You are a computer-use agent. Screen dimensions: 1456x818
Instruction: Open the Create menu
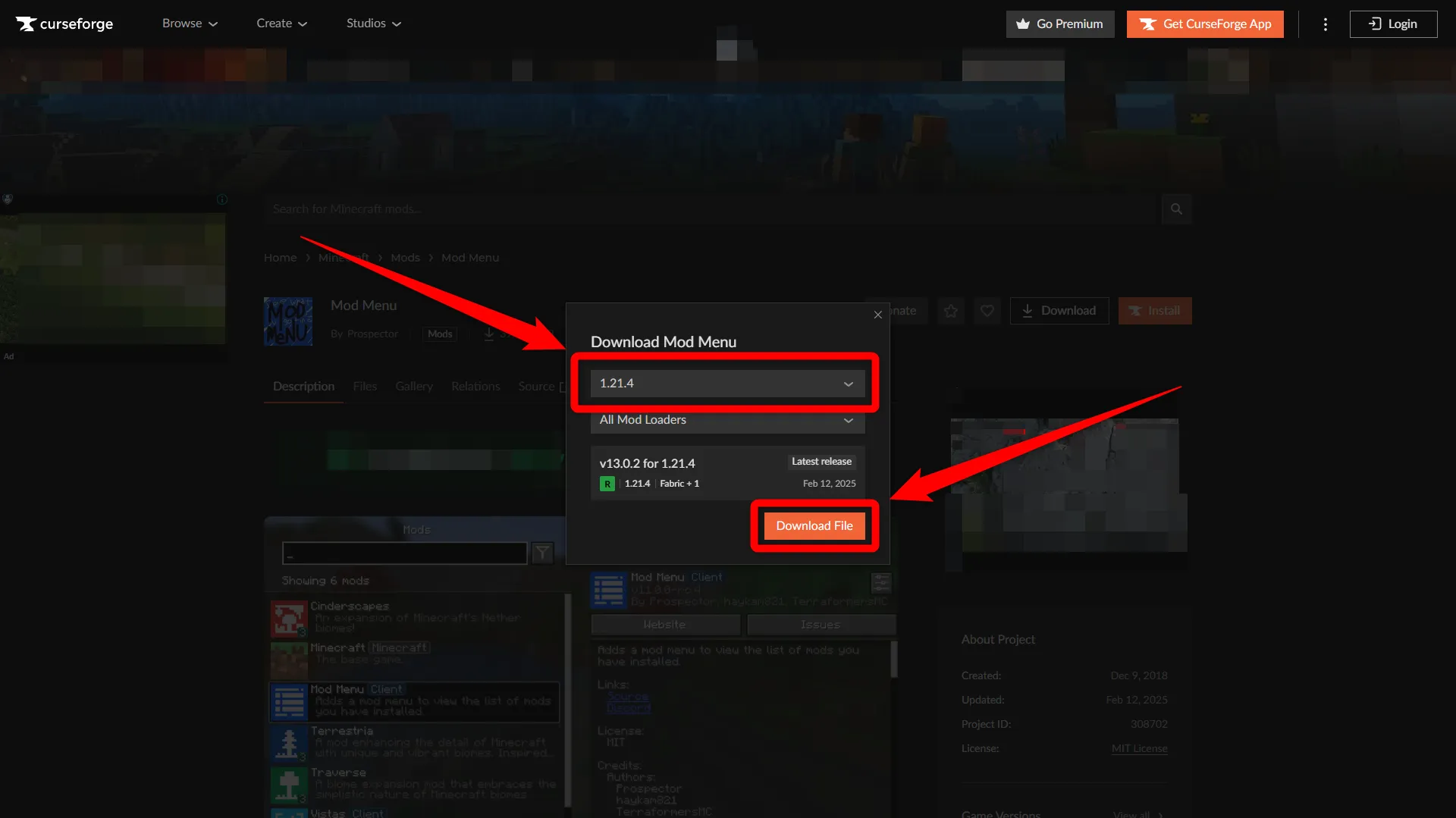pyautogui.click(x=281, y=24)
